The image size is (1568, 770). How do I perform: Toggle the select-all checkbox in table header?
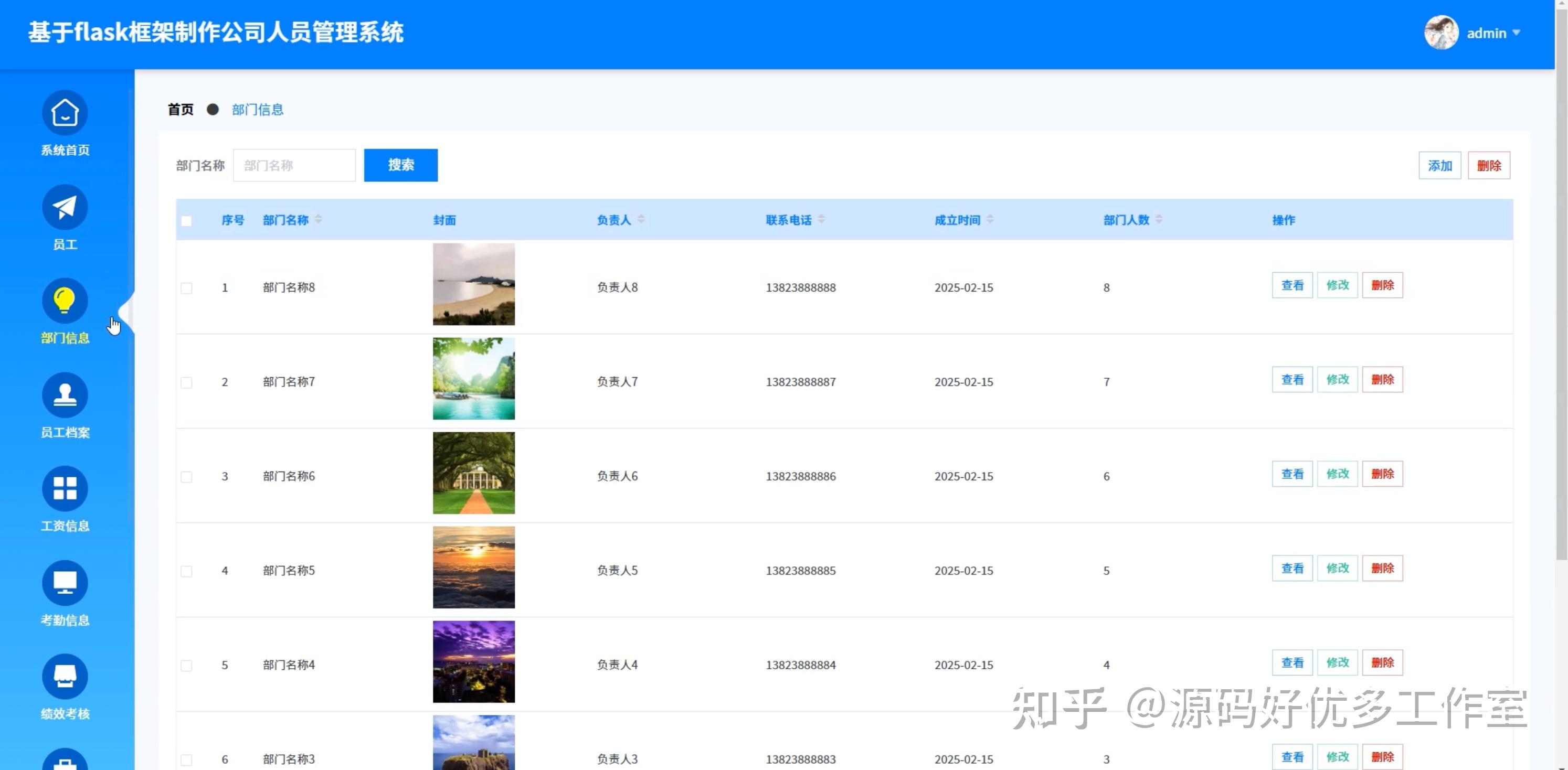pyautogui.click(x=186, y=221)
